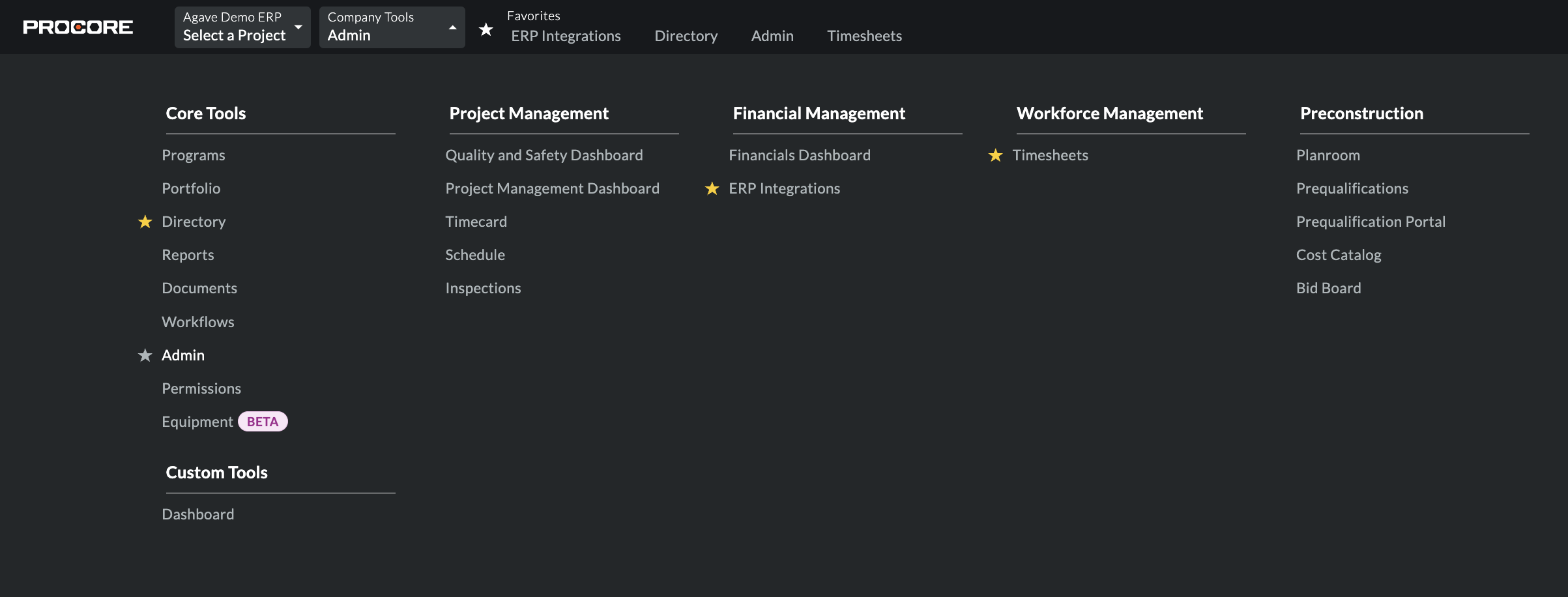Click the BETA badge next to Equipment

pyautogui.click(x=263, y=422)
